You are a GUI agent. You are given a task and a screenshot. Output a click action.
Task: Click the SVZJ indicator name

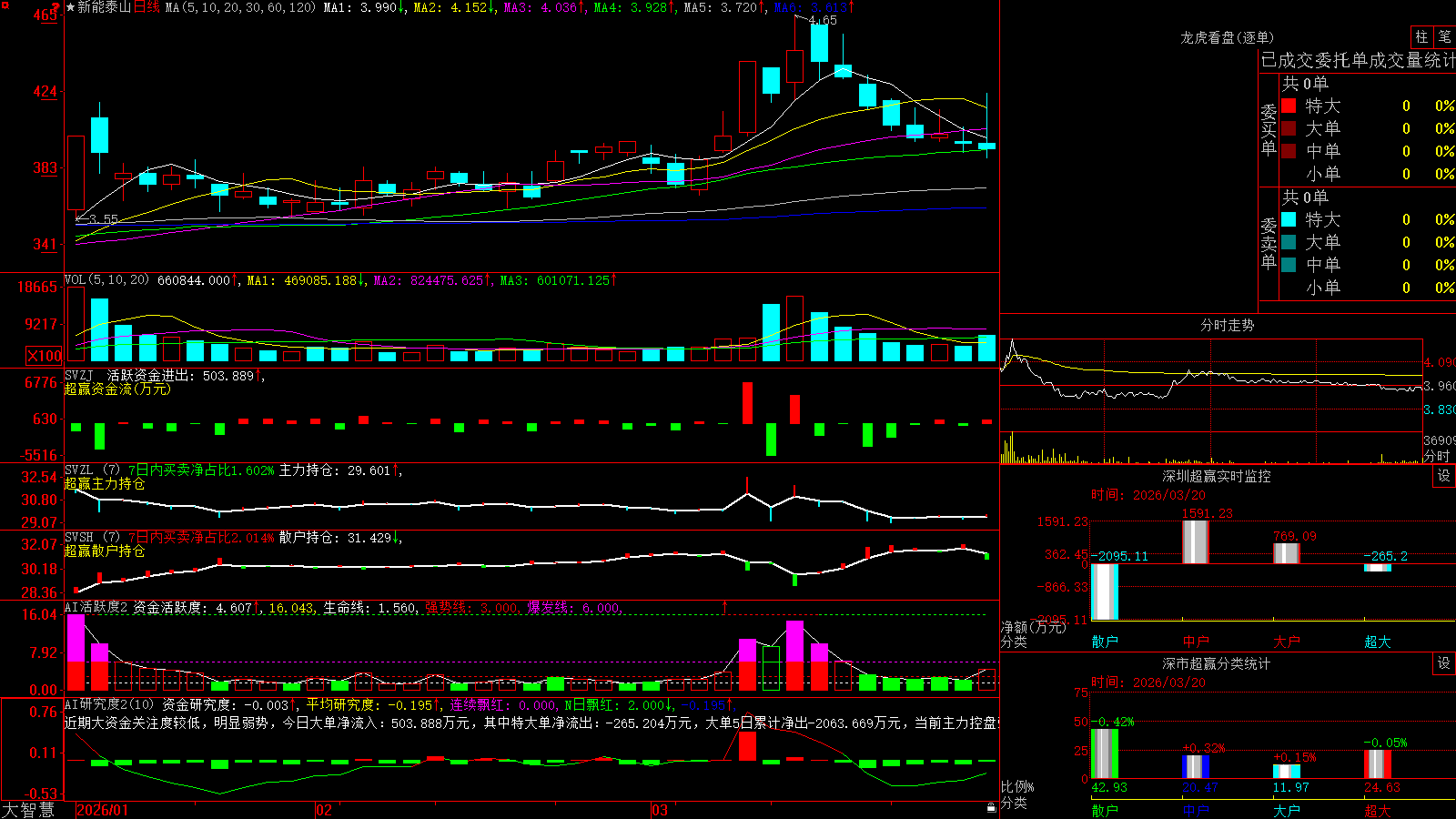tap(79, 375)
